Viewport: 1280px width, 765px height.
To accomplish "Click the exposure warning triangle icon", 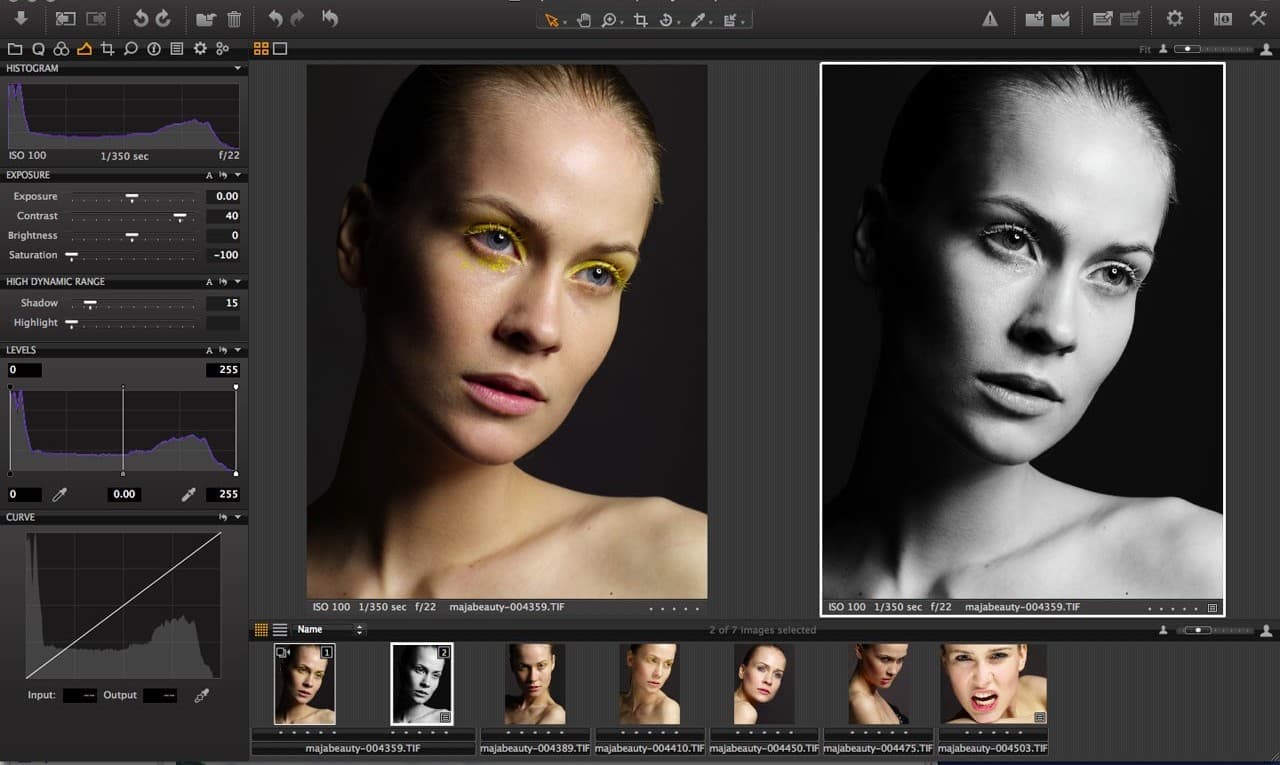I will point(990,19).
